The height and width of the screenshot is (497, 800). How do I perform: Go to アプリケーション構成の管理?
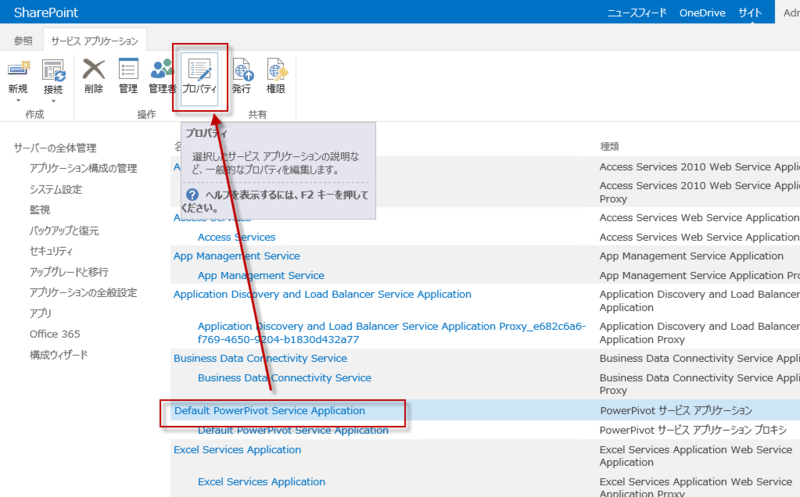tap(83, 168)
